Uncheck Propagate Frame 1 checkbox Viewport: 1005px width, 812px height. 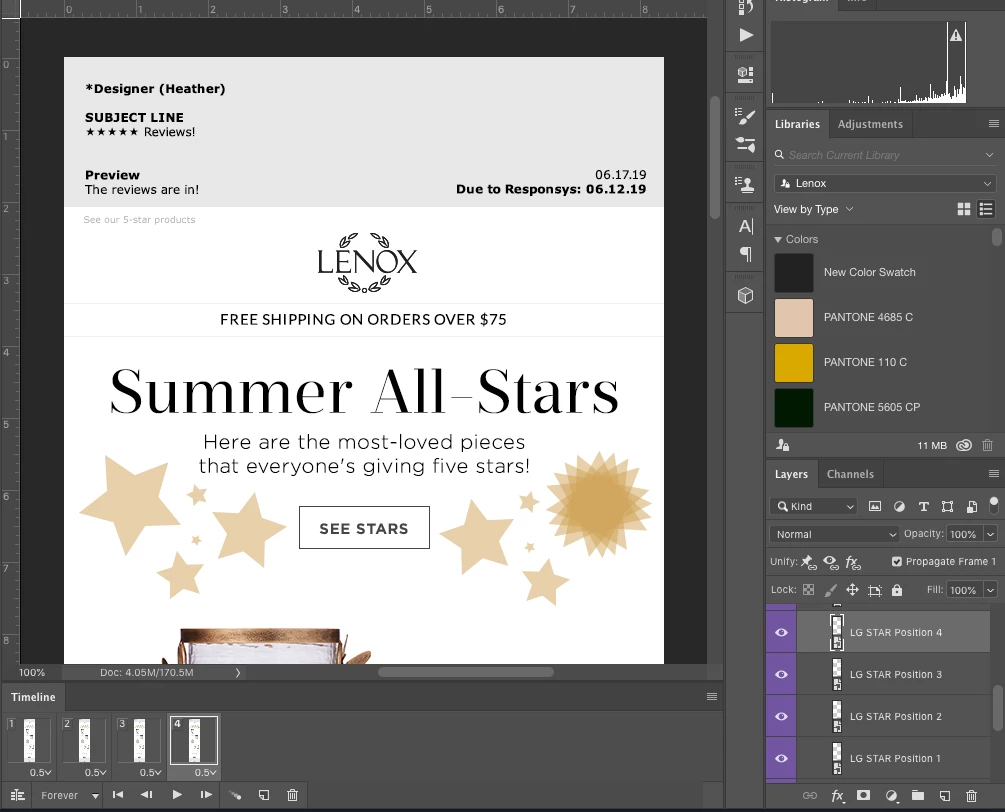(x=897, y=561)
